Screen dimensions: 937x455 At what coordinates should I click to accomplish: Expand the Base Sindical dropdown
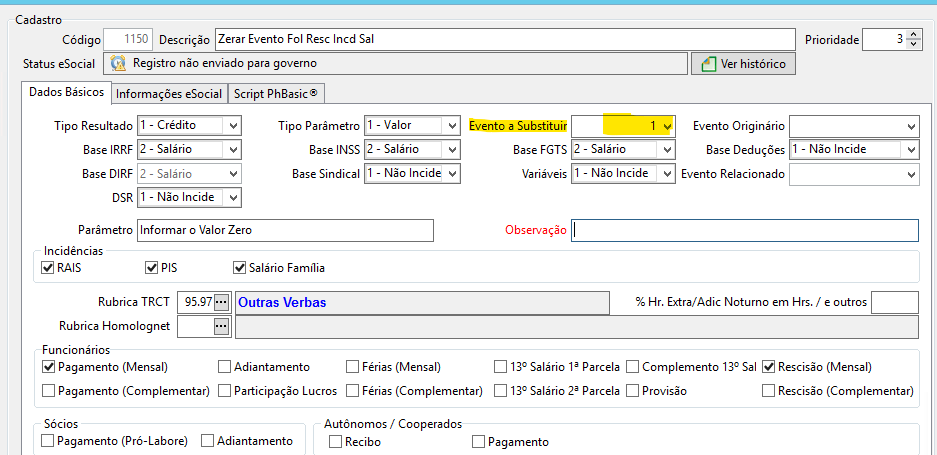[452, 173]
